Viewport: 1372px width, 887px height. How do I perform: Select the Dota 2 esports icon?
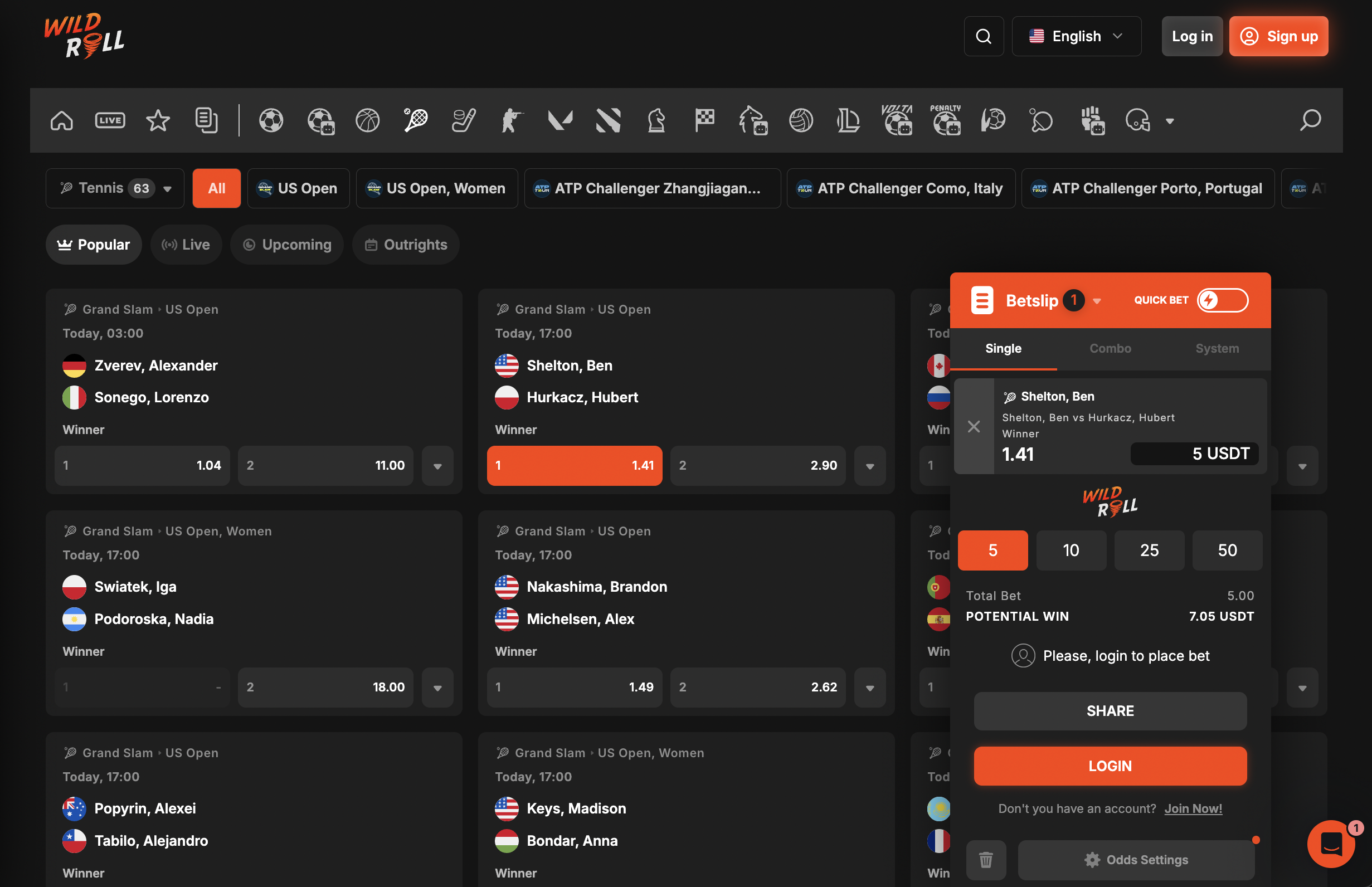click(608, 120)
